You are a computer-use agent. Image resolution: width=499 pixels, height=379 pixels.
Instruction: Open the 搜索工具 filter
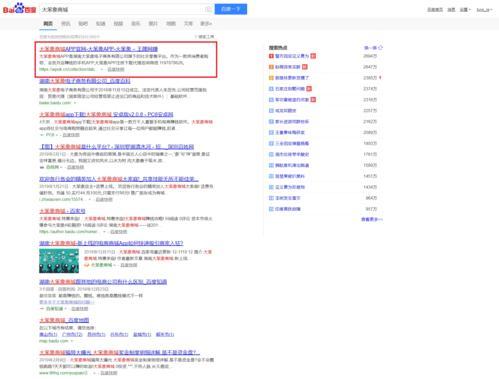pyautogui.click(x=205, y=37)
